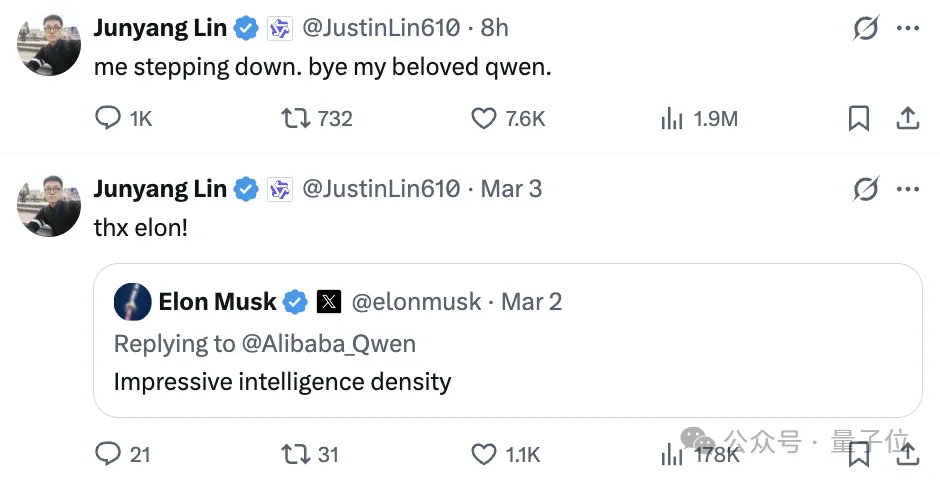Open more options on first tweet
Screen dimensions: 940x480
pos(907,29)
